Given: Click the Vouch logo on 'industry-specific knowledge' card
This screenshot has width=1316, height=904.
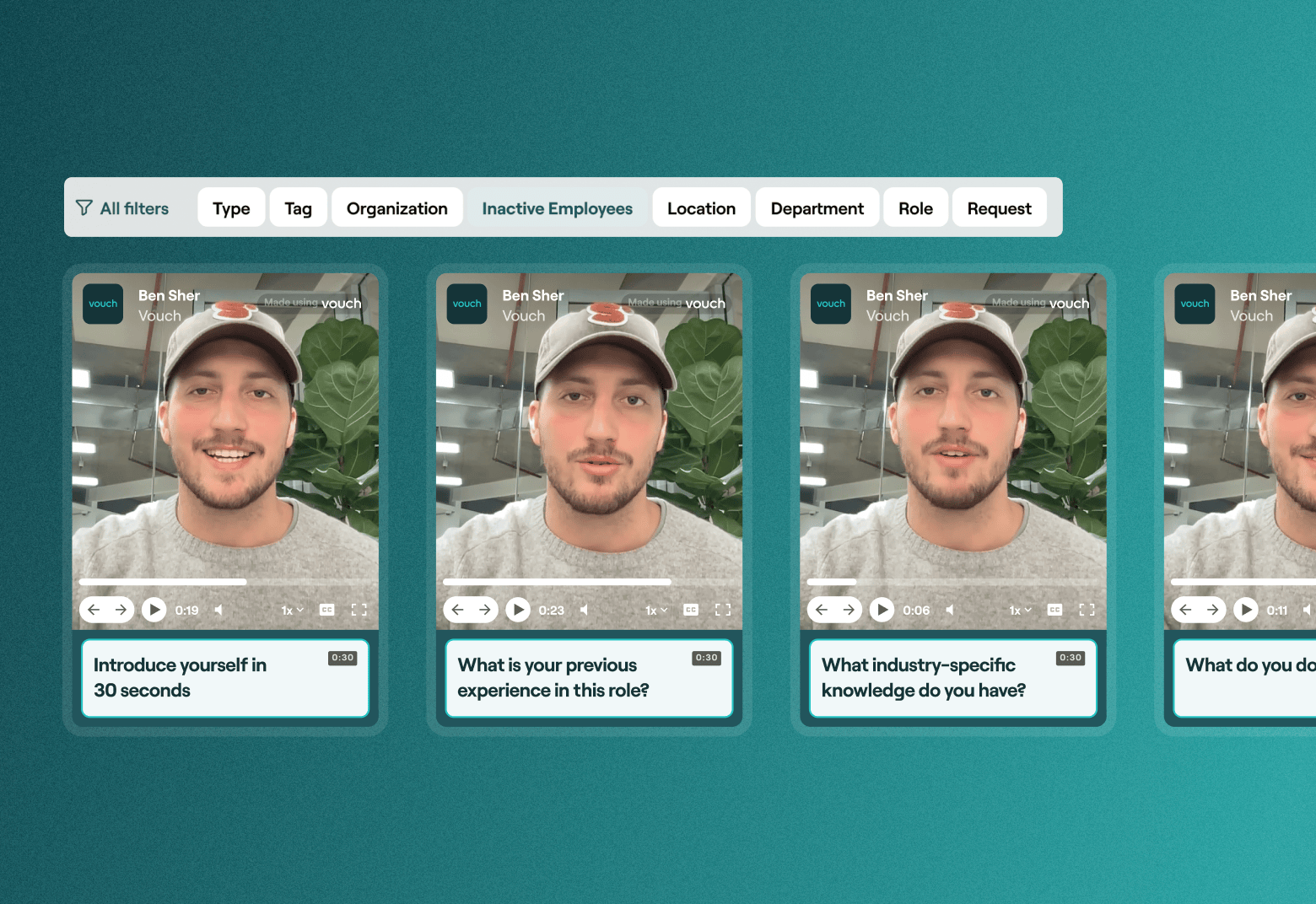Looking at the screenshot, I should [x=831, y=304].
